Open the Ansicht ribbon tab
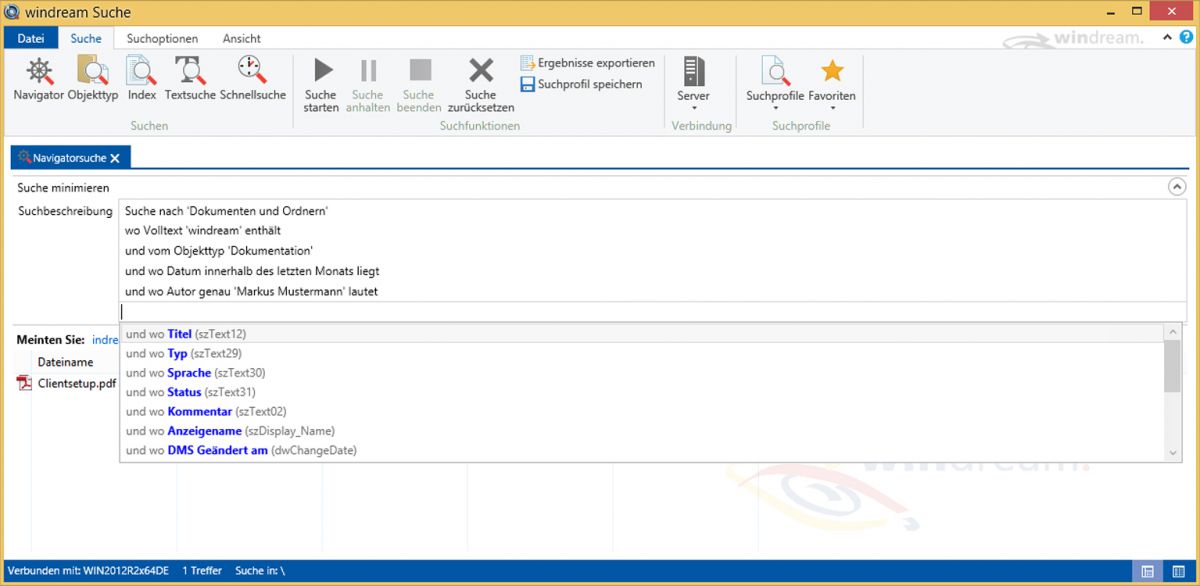 tap(242, 38)
